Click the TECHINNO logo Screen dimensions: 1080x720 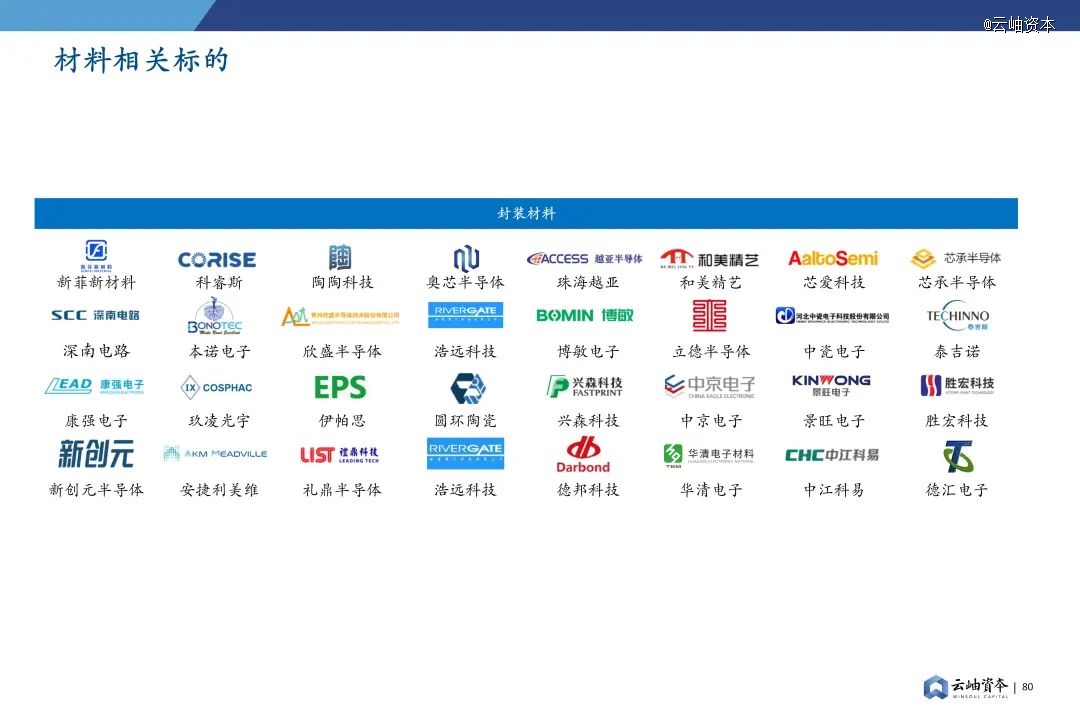(957, 316)
